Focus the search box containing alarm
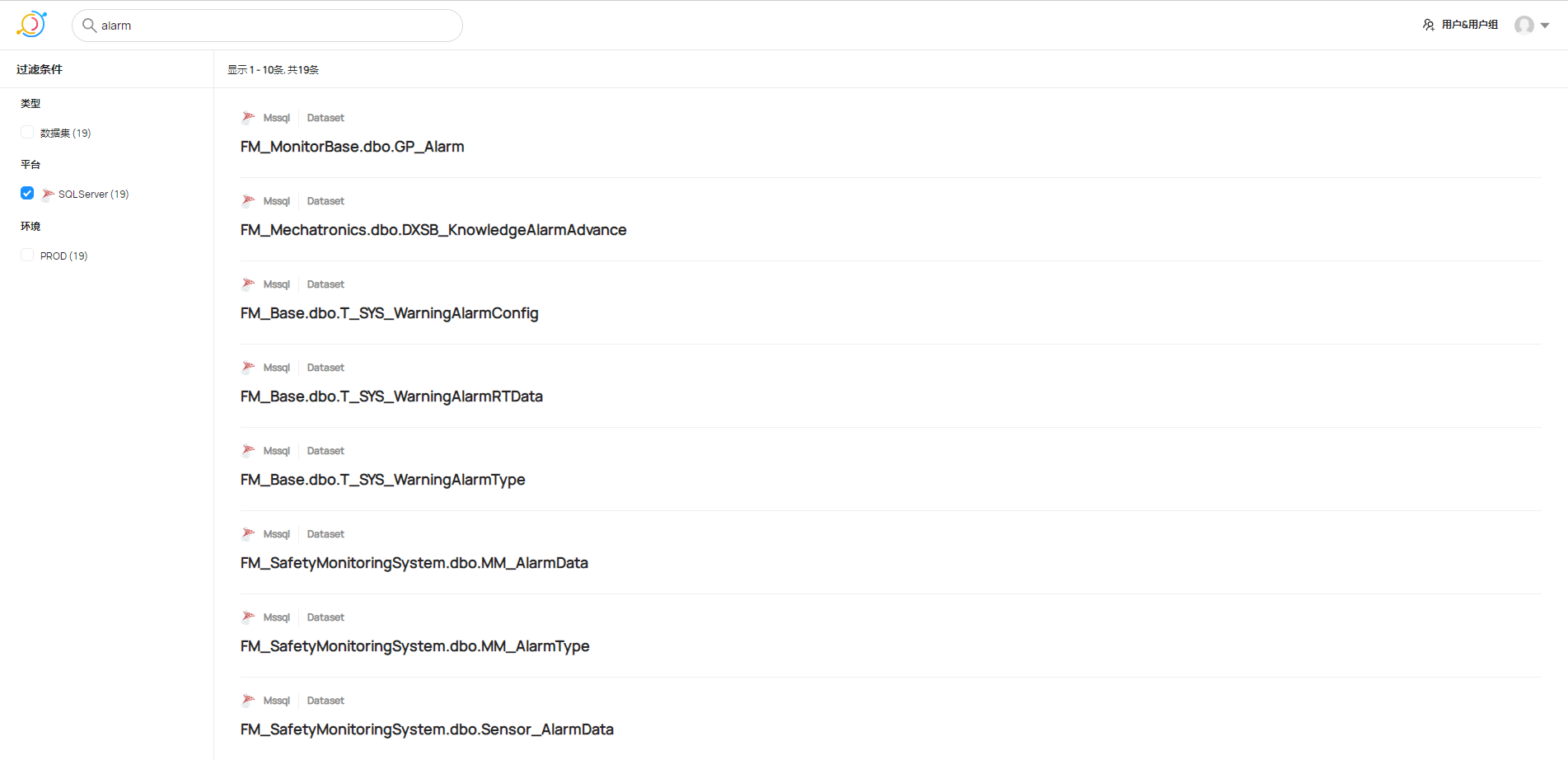1568x760 pixels. coord(267,26)
